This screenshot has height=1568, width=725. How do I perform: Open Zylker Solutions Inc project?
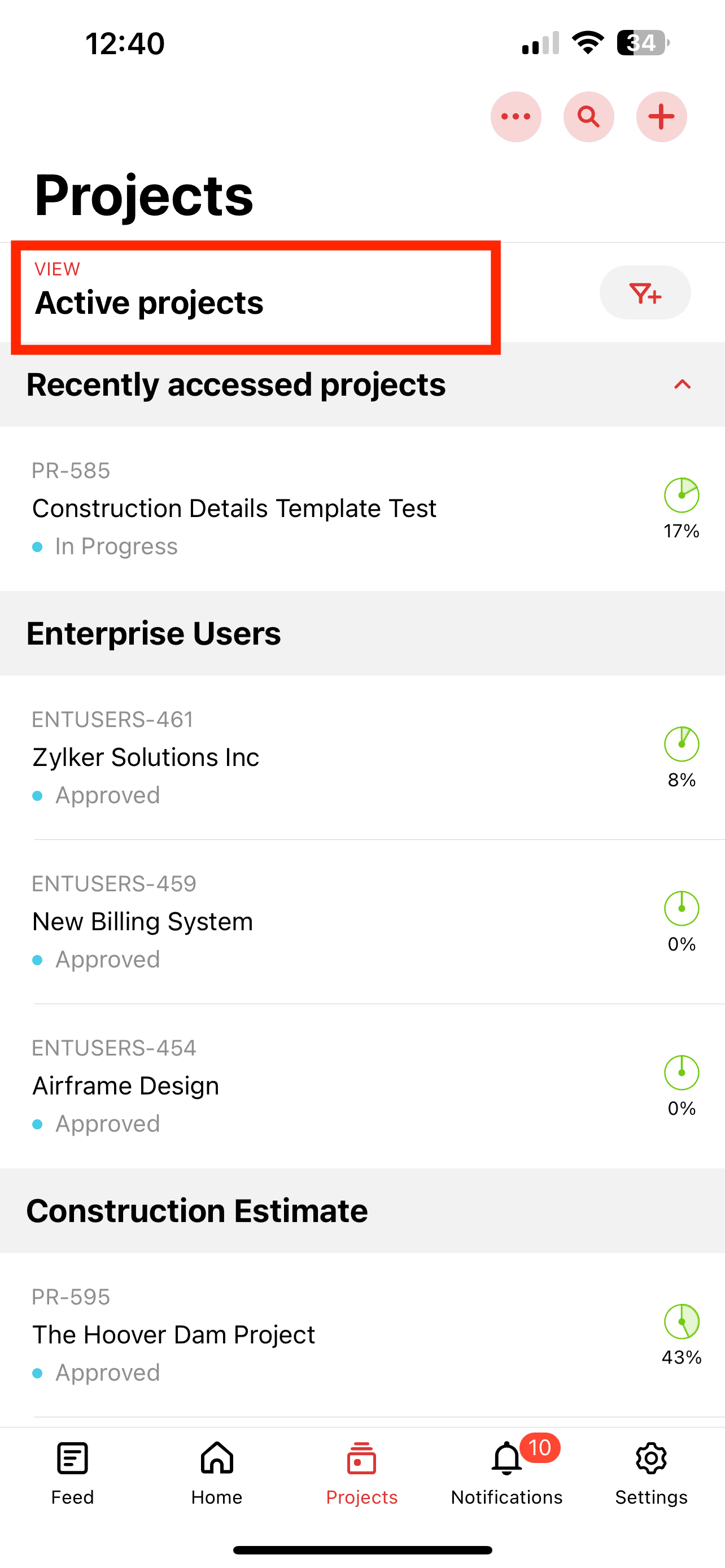tap(146, 757)
